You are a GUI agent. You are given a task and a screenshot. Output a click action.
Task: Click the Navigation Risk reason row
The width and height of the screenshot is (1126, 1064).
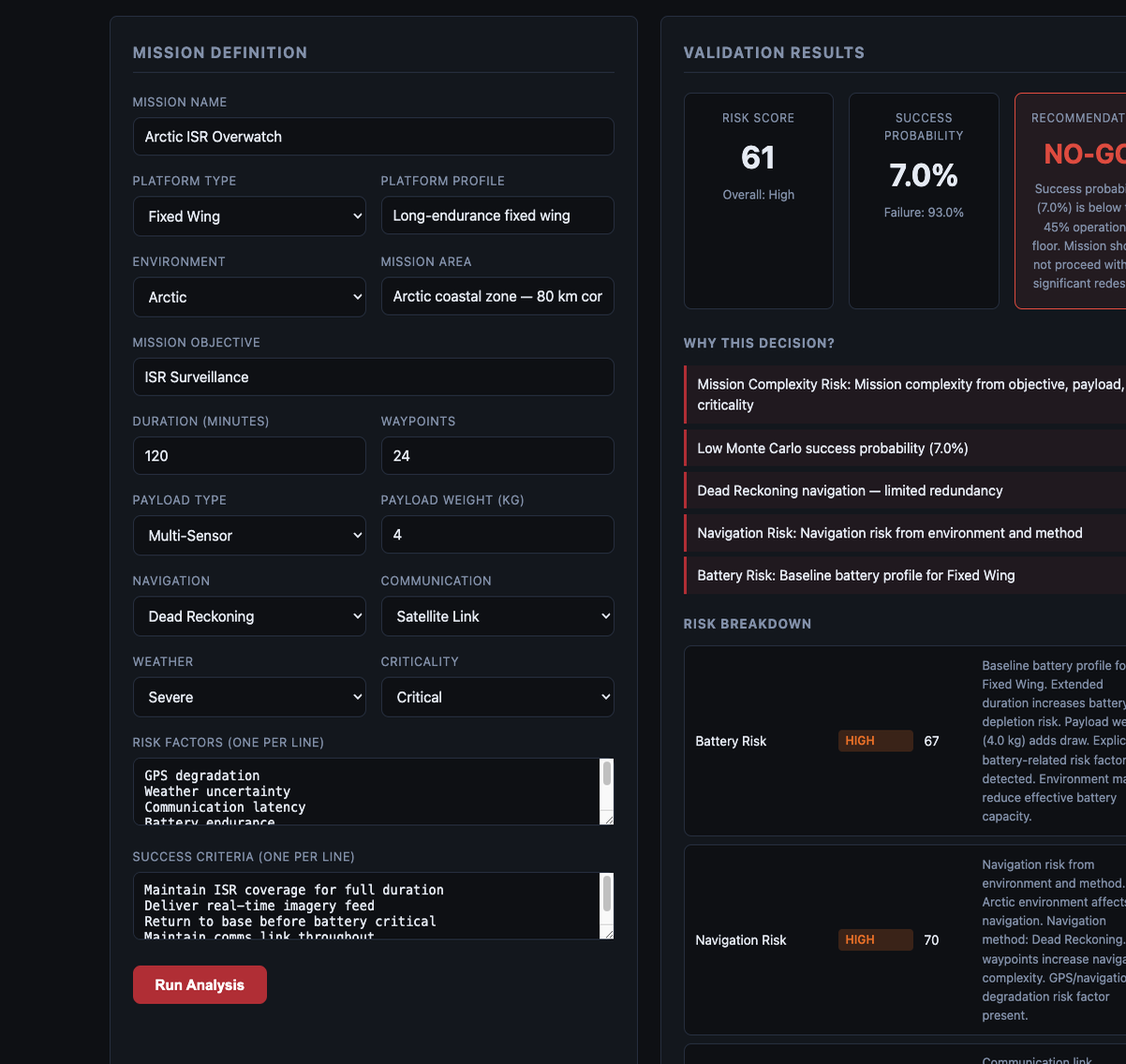[x=905, y=533]
